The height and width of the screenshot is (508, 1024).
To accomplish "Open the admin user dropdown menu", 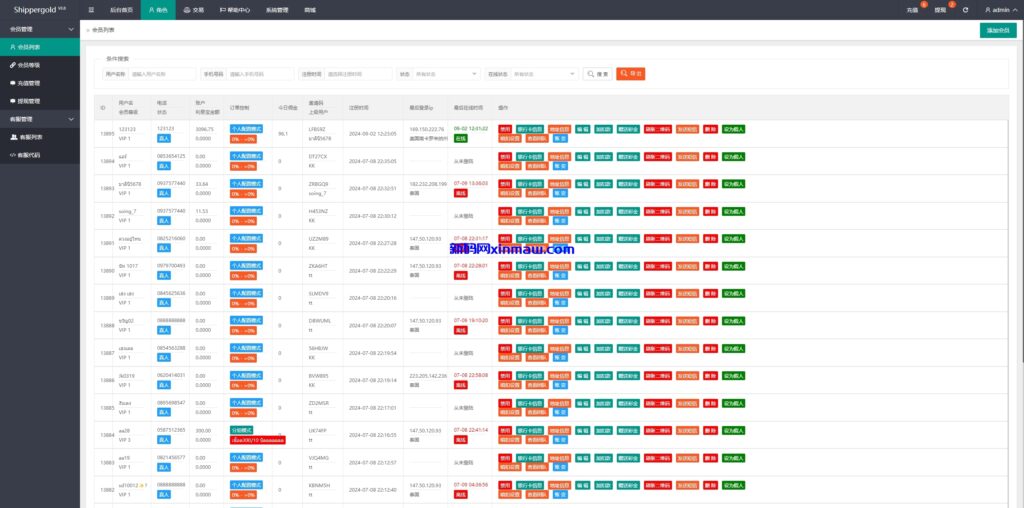I will (999, 9).
